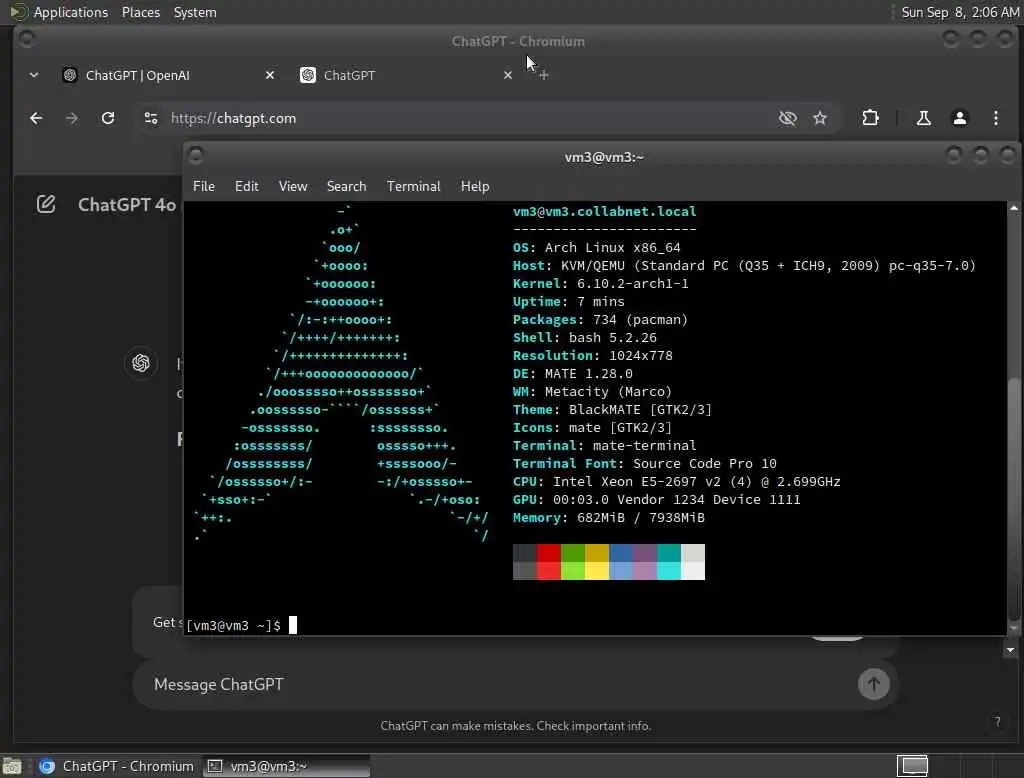Open the terminal Edit menu
The height and width of the screenshot is (778, 1024).
tap(246, 186)
